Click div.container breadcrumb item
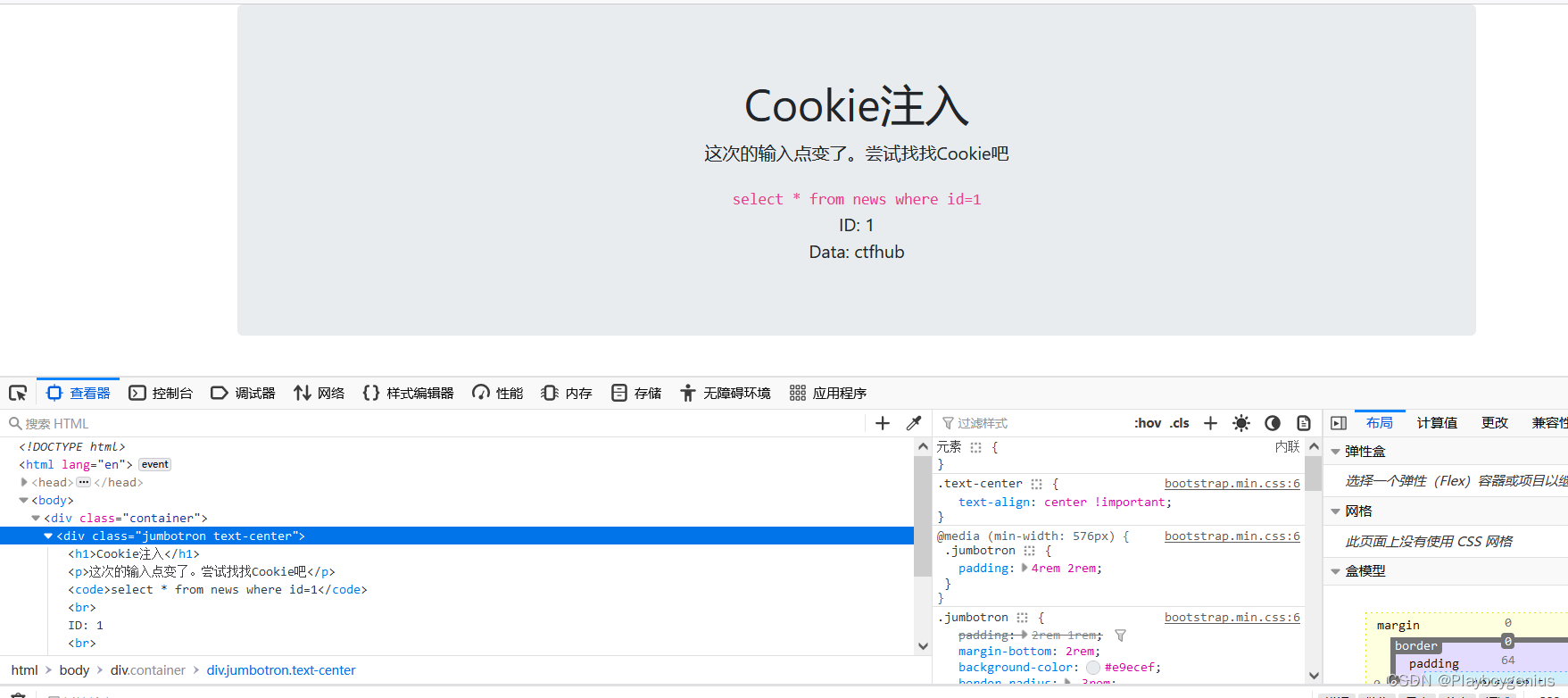This screenshot has height=698, width=1568. pos(148,670)
